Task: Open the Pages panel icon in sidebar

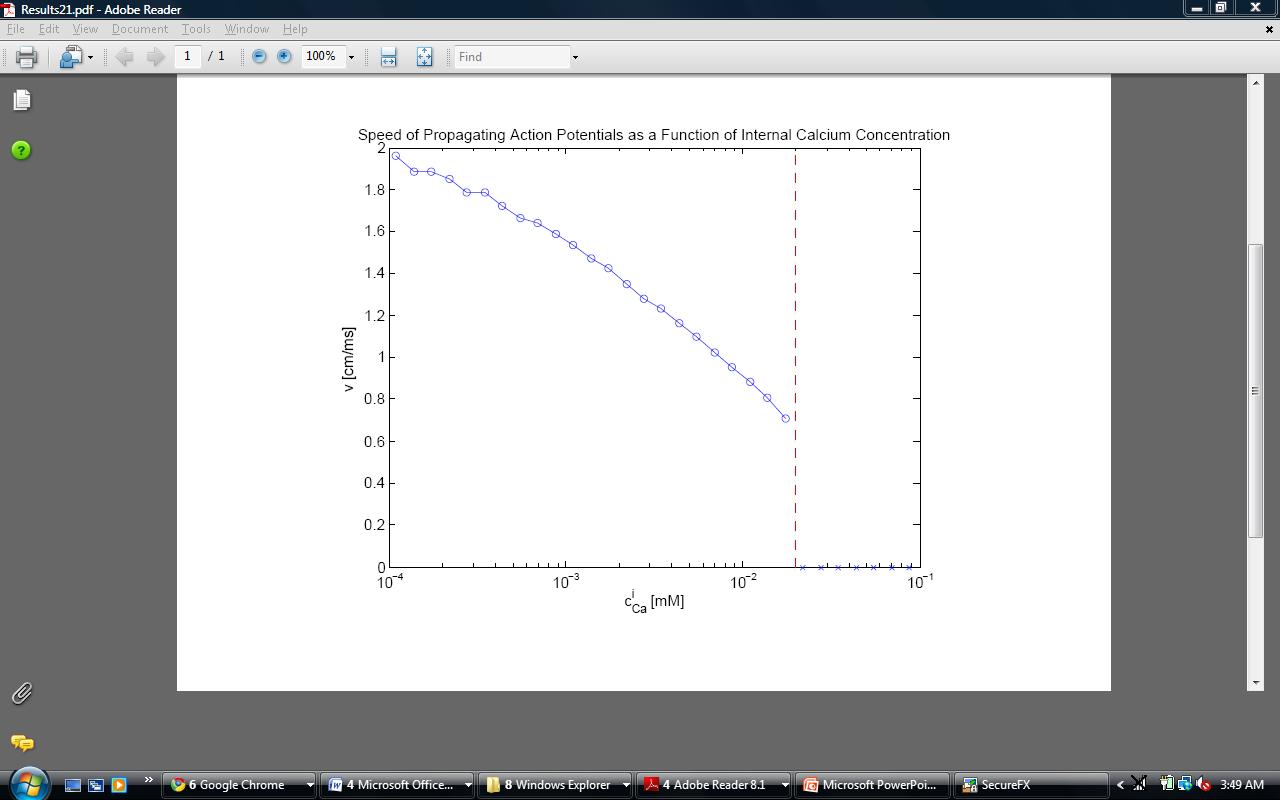Action: [x=21, y=100]
